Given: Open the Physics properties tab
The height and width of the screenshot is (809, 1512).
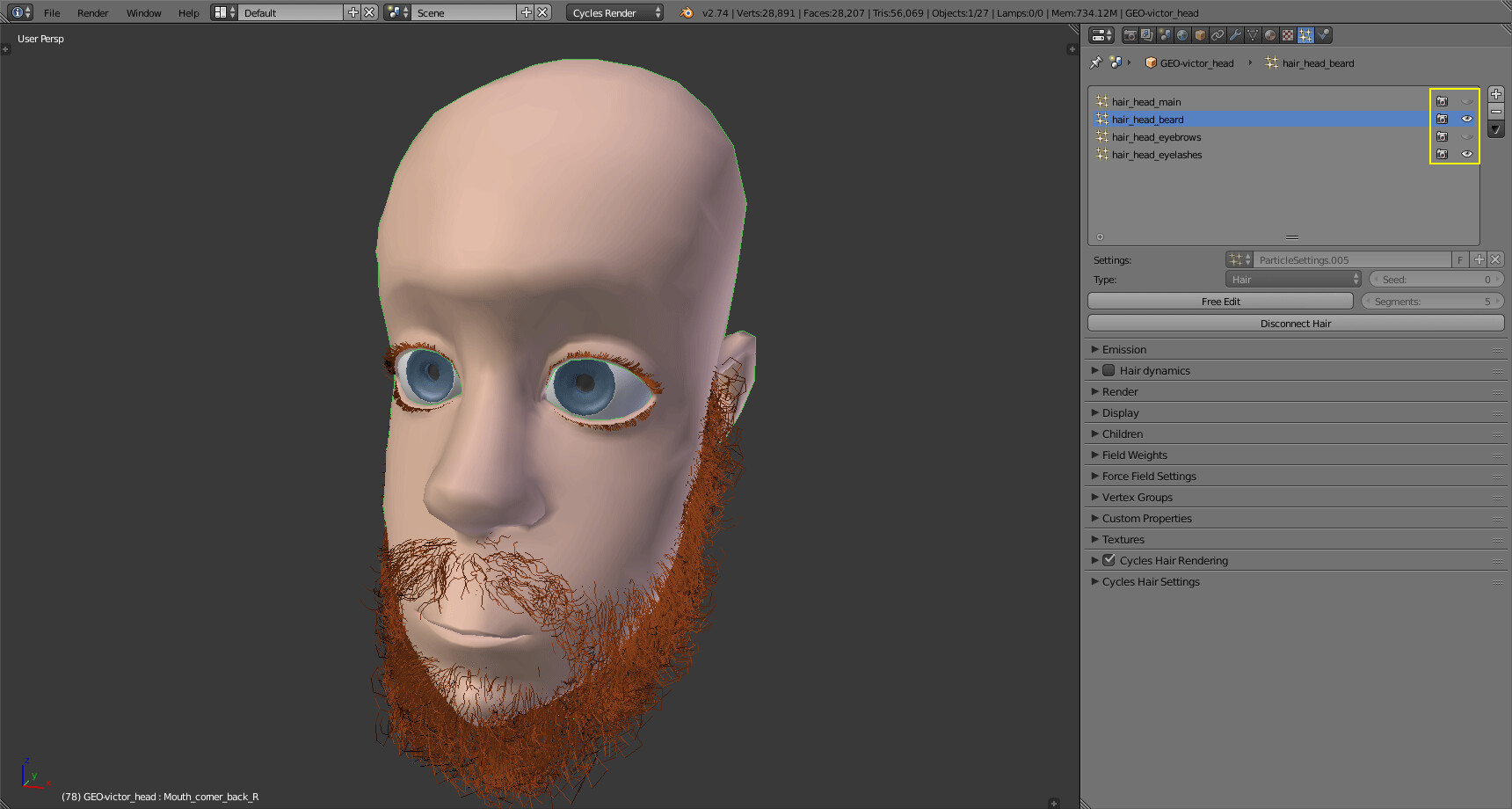Looking at the screenshot, I should (1323, 35).
